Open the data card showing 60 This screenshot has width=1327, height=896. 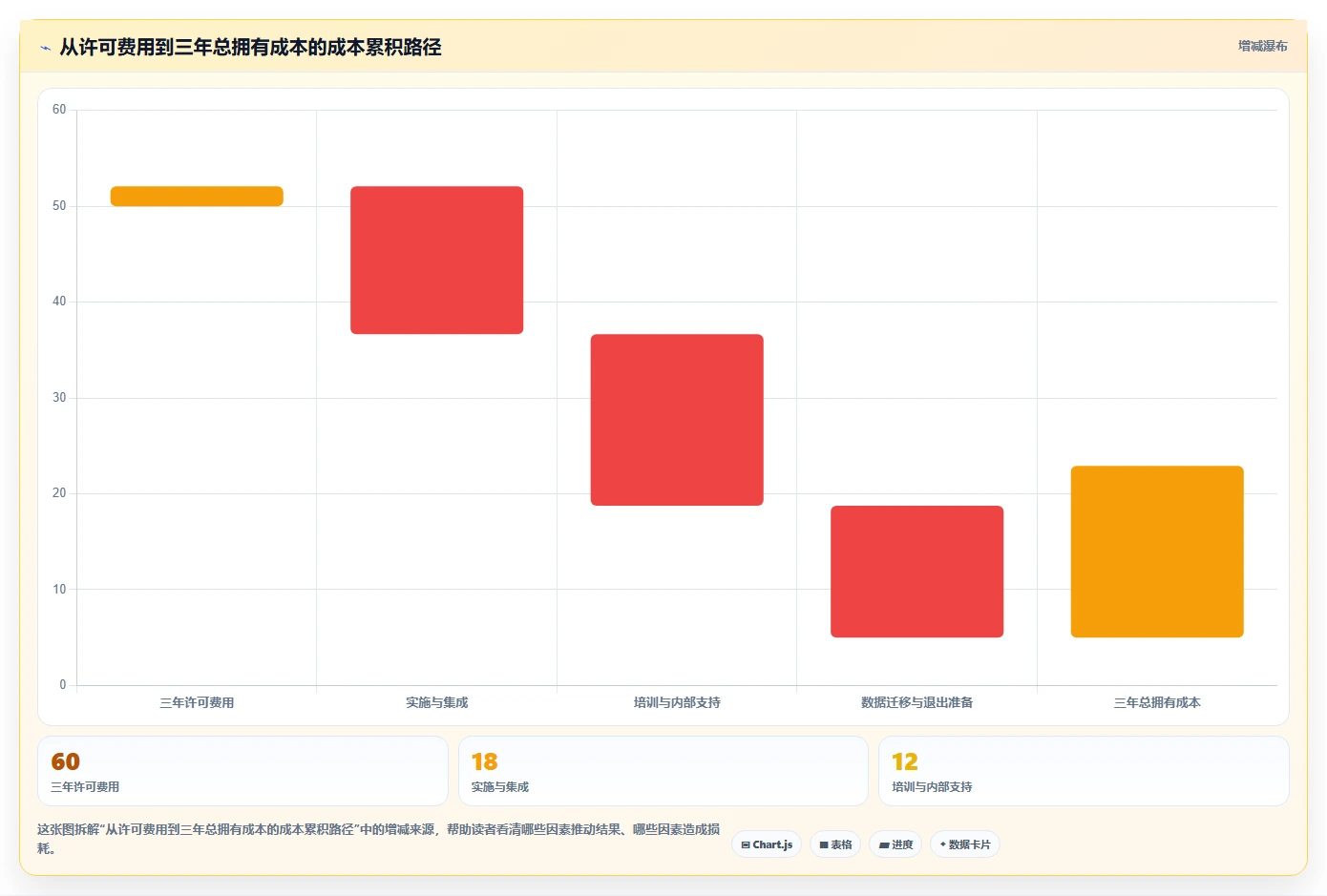tap(242, 771)
